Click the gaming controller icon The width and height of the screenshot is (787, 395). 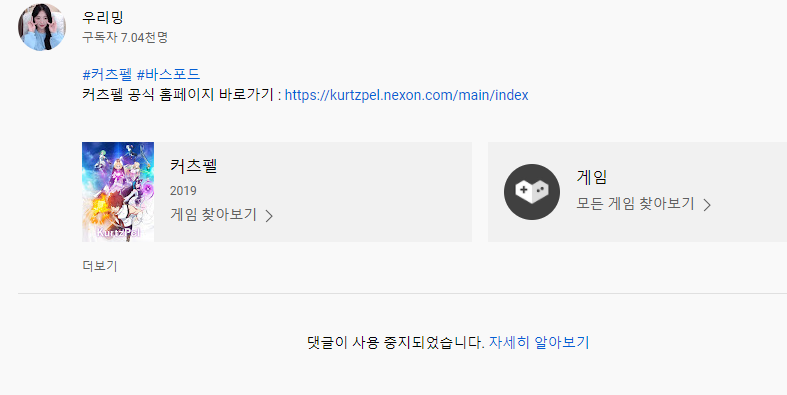(532, 192)
